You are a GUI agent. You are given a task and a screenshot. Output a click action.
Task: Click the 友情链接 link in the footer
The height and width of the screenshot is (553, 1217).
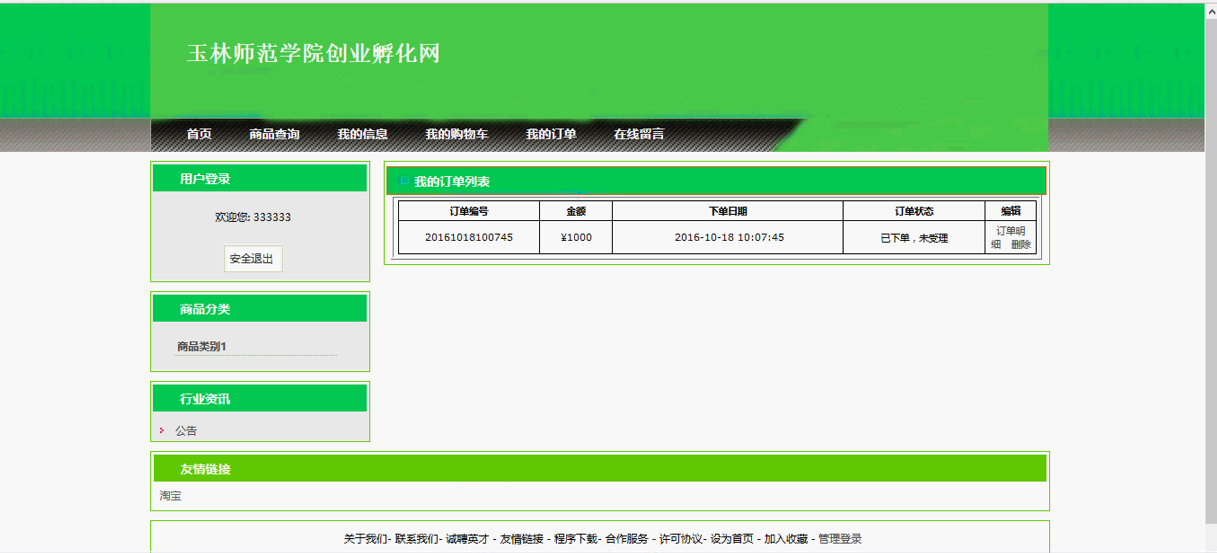pyautogui.click(x=522, y=539)
